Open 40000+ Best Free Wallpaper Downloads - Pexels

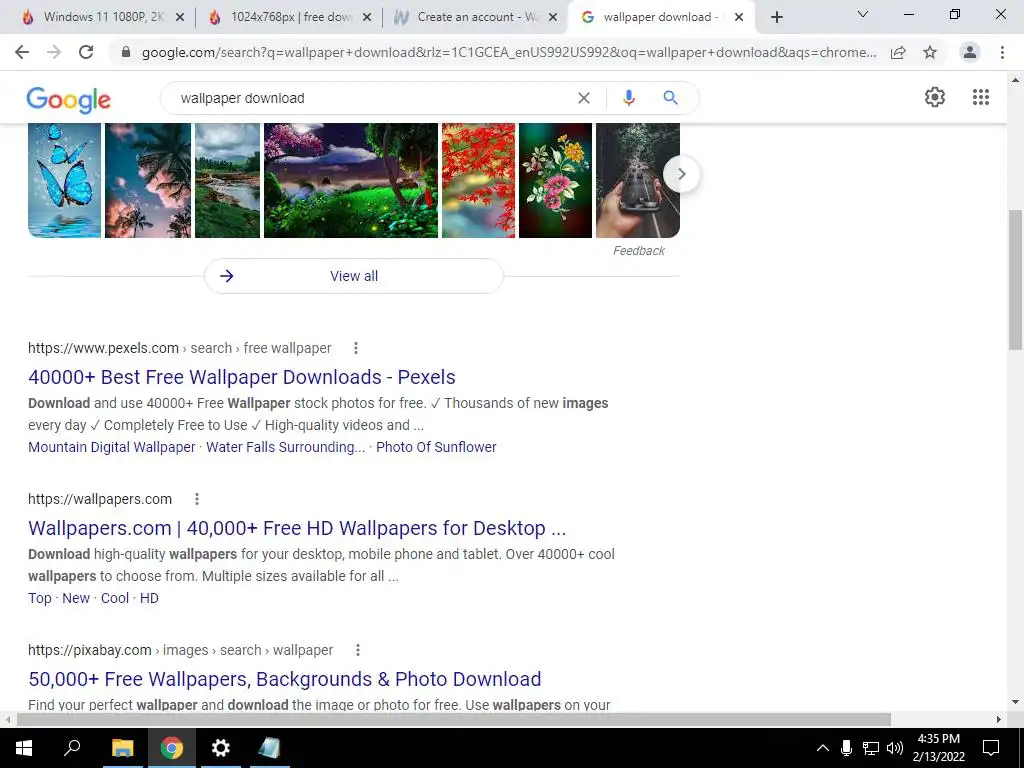point(242,377)
